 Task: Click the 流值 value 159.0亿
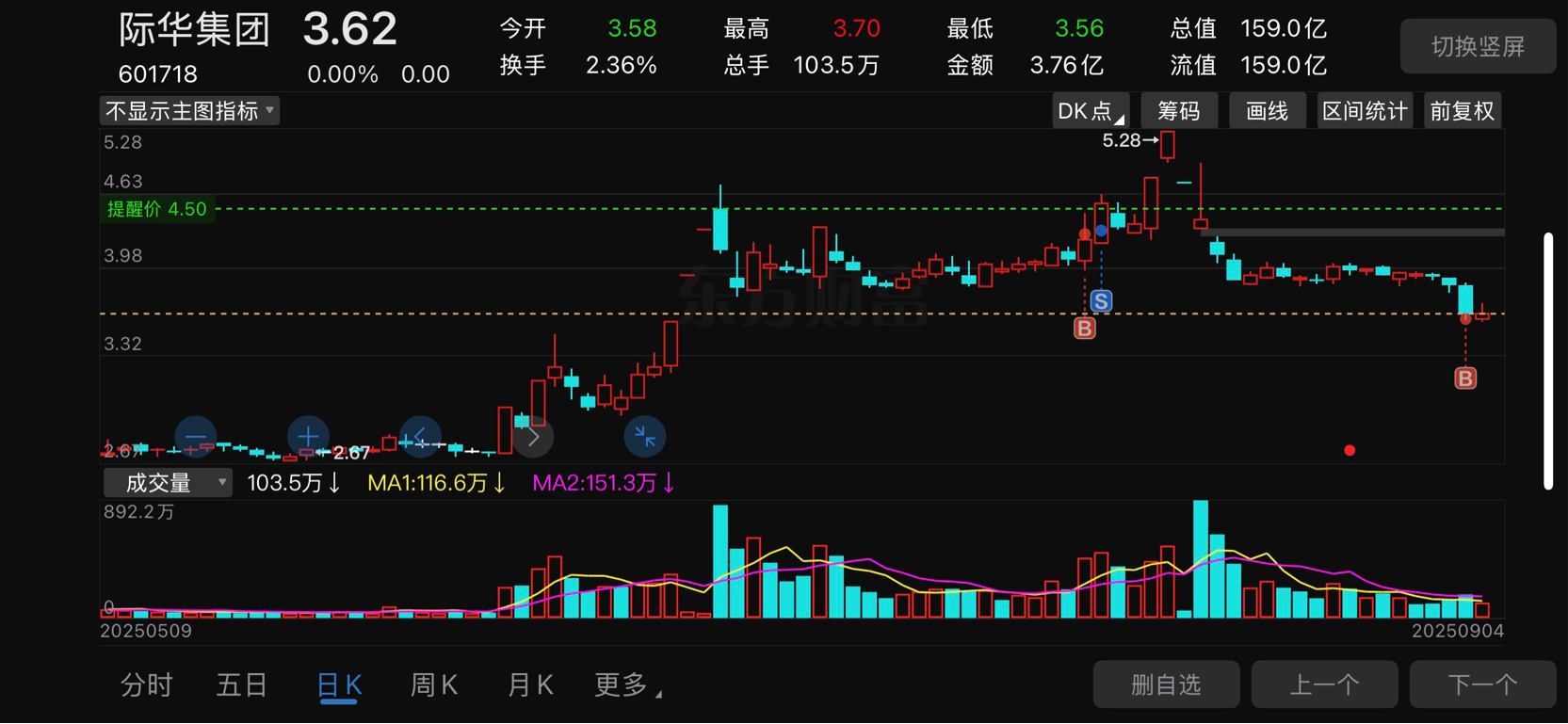1284,65
